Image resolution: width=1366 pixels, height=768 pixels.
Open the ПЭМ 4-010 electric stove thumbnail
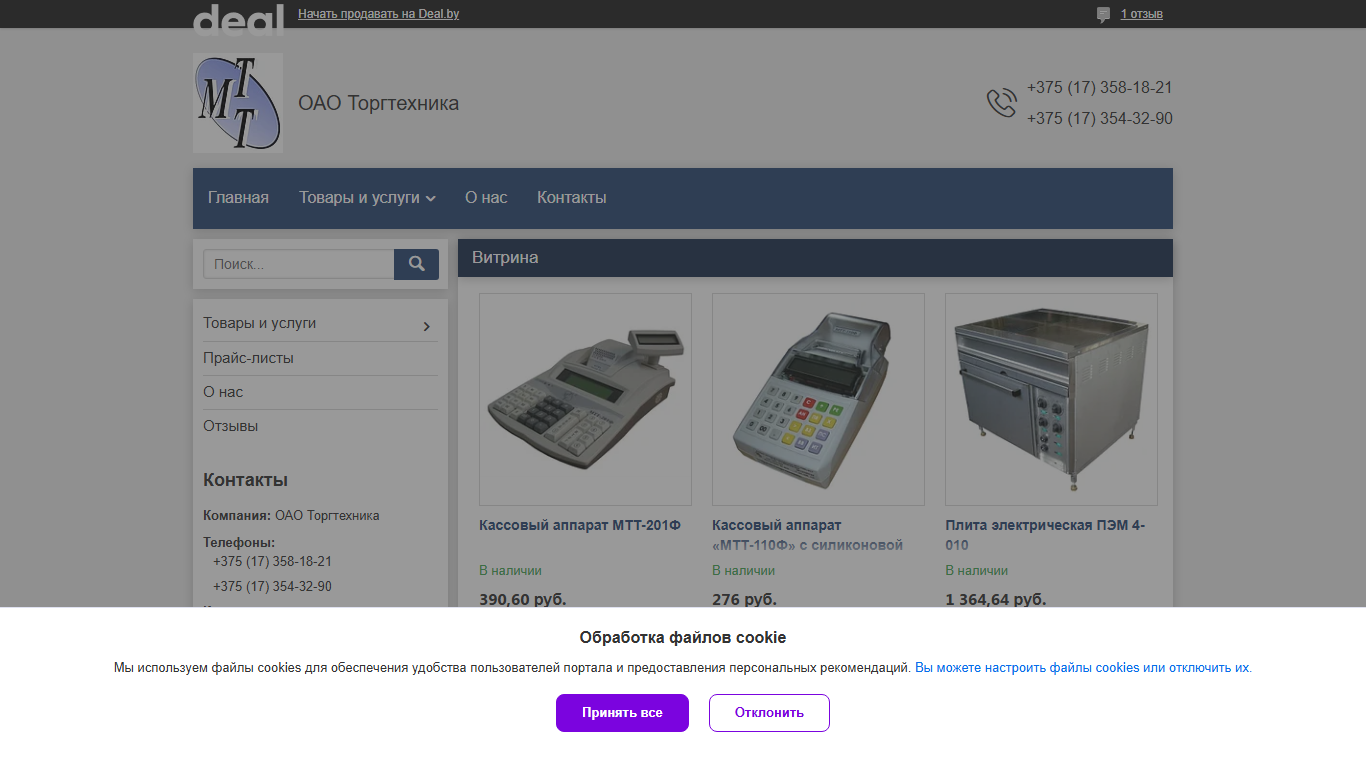1051,399
